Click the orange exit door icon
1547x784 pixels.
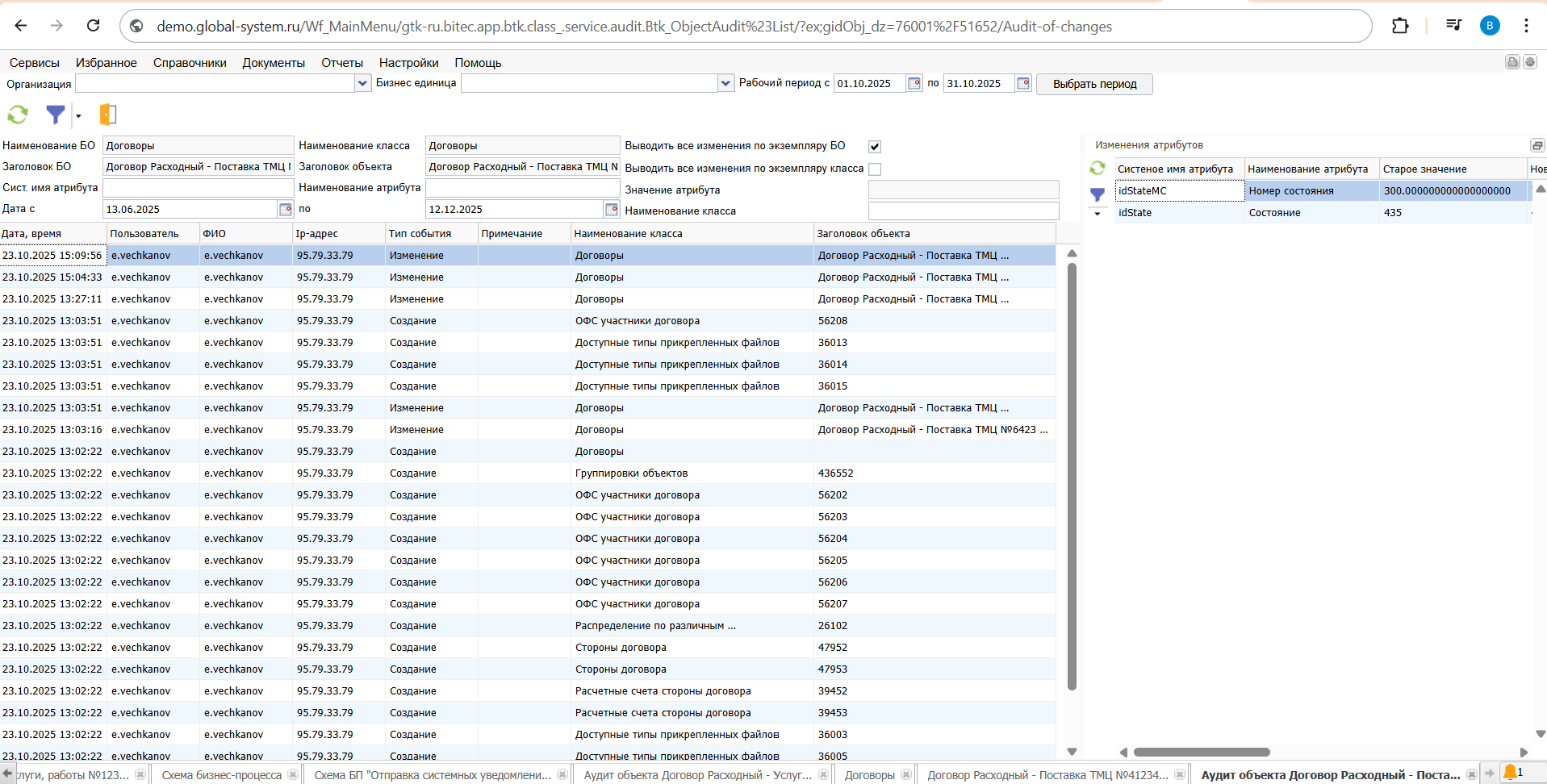coord(108,115)
